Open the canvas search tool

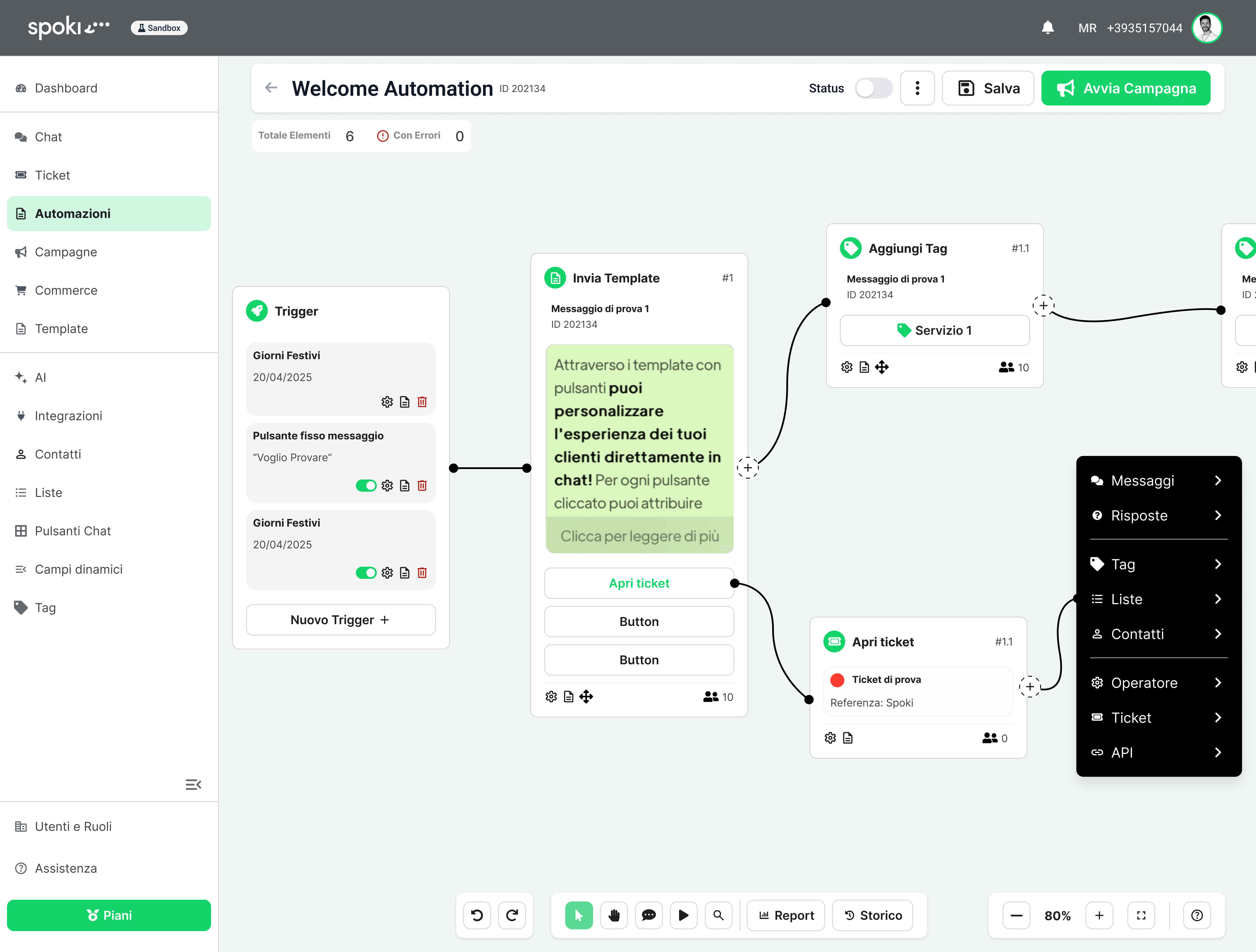(x=718, y=915)
